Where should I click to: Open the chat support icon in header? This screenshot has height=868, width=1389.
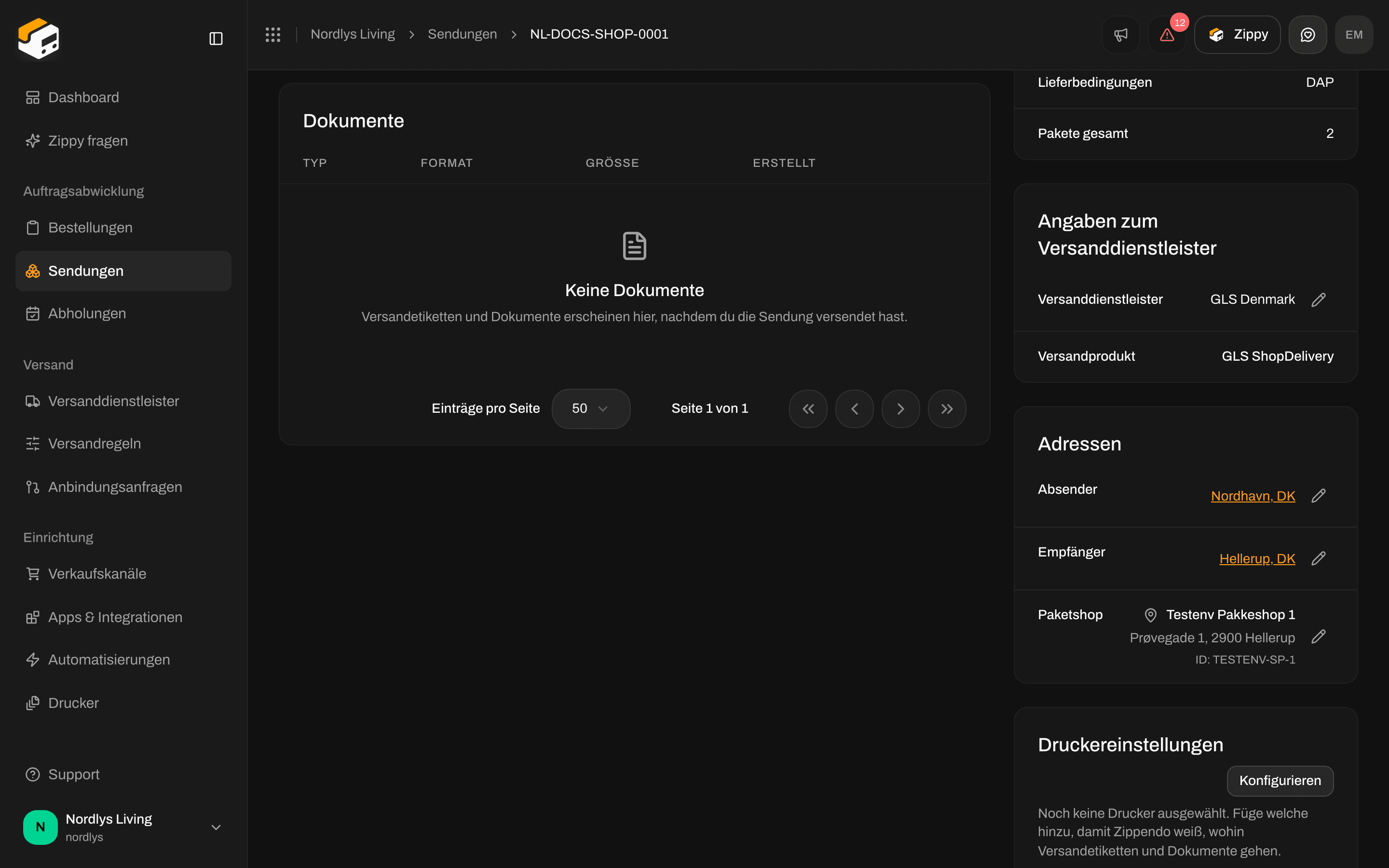(1307, 34)
